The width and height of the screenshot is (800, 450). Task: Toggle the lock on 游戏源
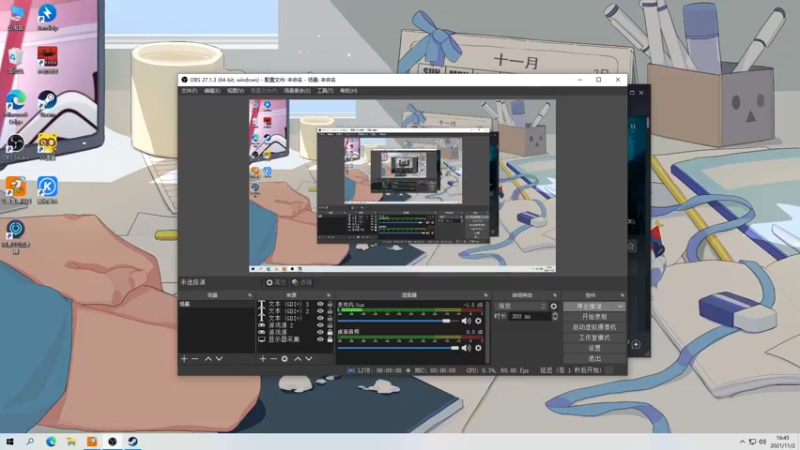330,332
